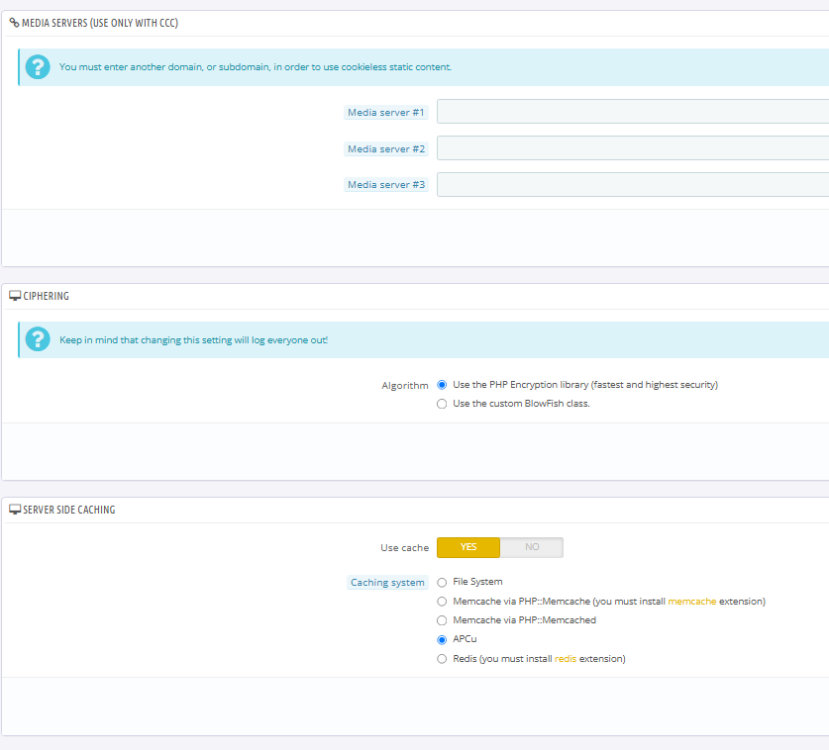Click the monitor icon next to Ciphering heading
This screenshot has height=750, width=829.
click(14, 296)
